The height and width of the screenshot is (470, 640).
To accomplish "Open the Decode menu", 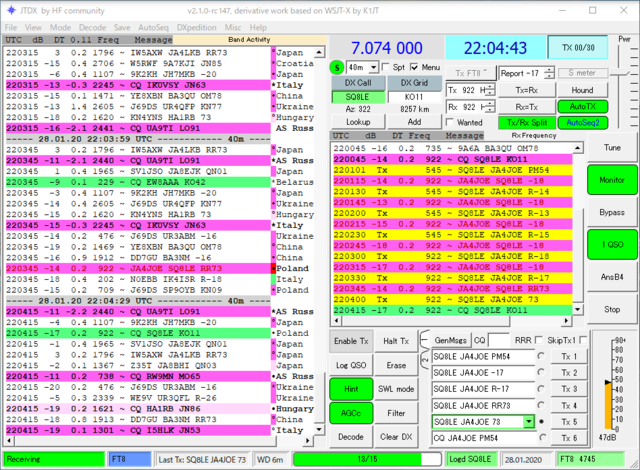I will pyautogui.click(x=93, y=27).
